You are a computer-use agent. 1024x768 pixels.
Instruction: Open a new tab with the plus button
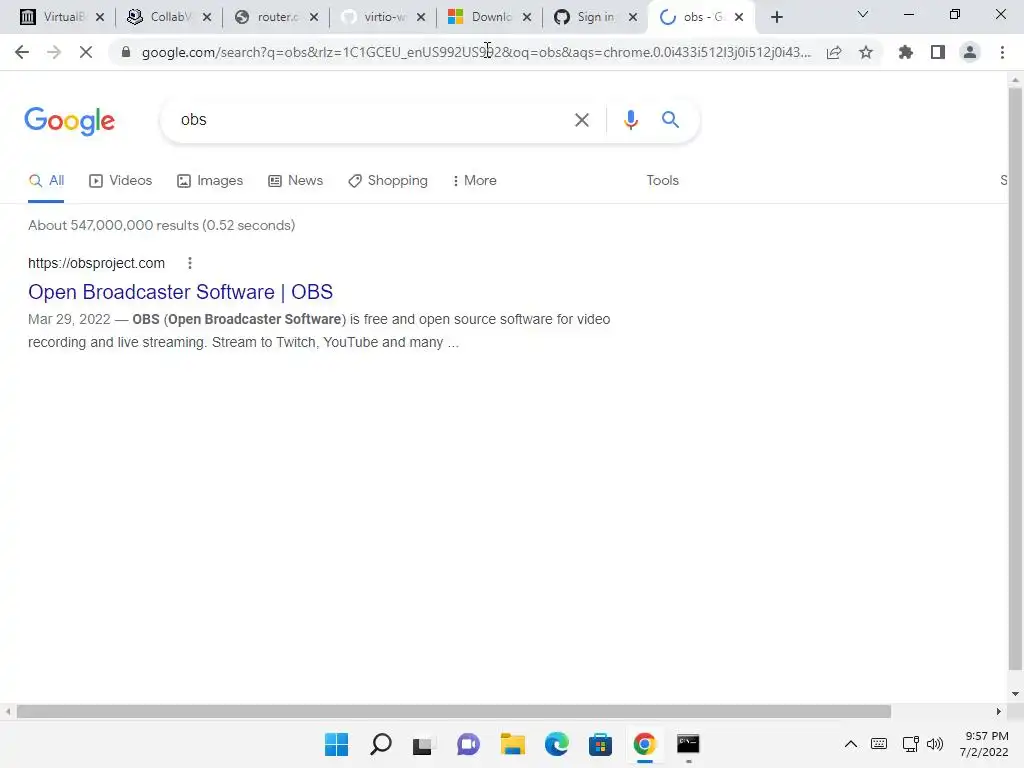776,17
